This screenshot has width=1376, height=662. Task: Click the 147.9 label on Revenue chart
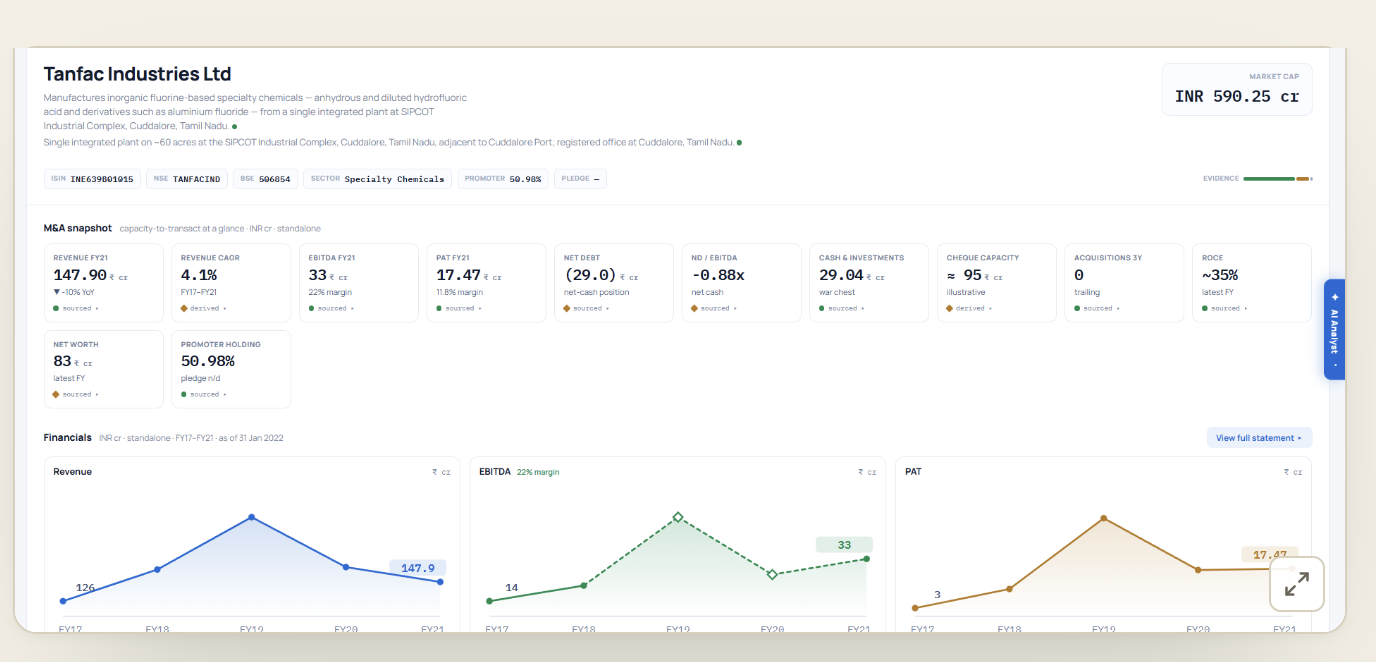(x=418, y=568)
